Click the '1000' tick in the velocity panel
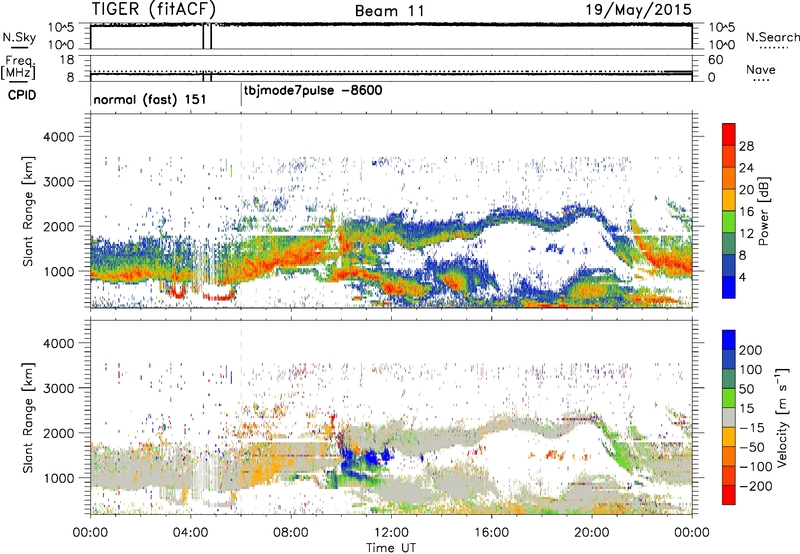The width and height of the screenshot is (800, 554). click(59, 478)
